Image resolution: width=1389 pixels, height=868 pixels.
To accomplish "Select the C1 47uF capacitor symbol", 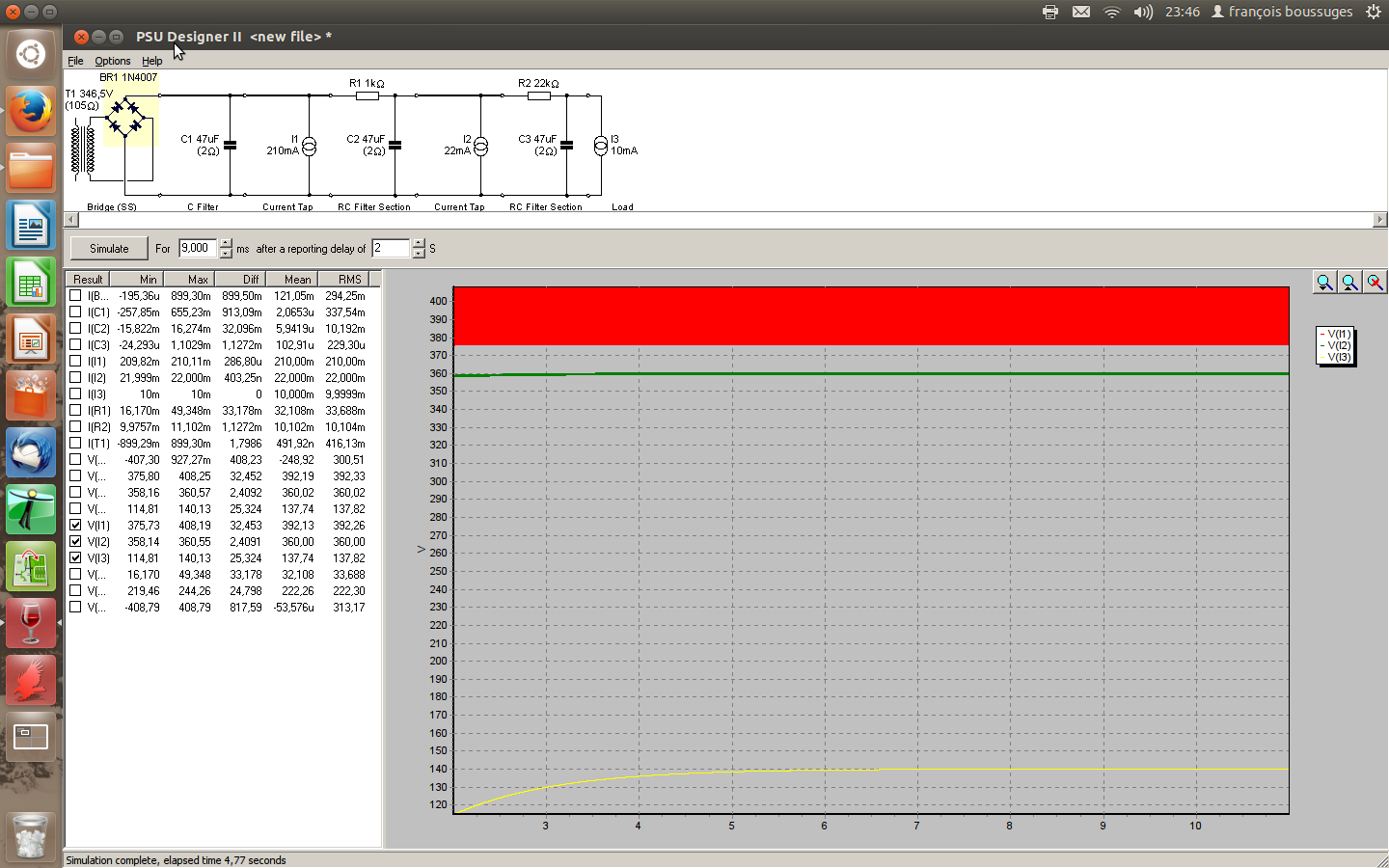I will [x=230, y=146].
